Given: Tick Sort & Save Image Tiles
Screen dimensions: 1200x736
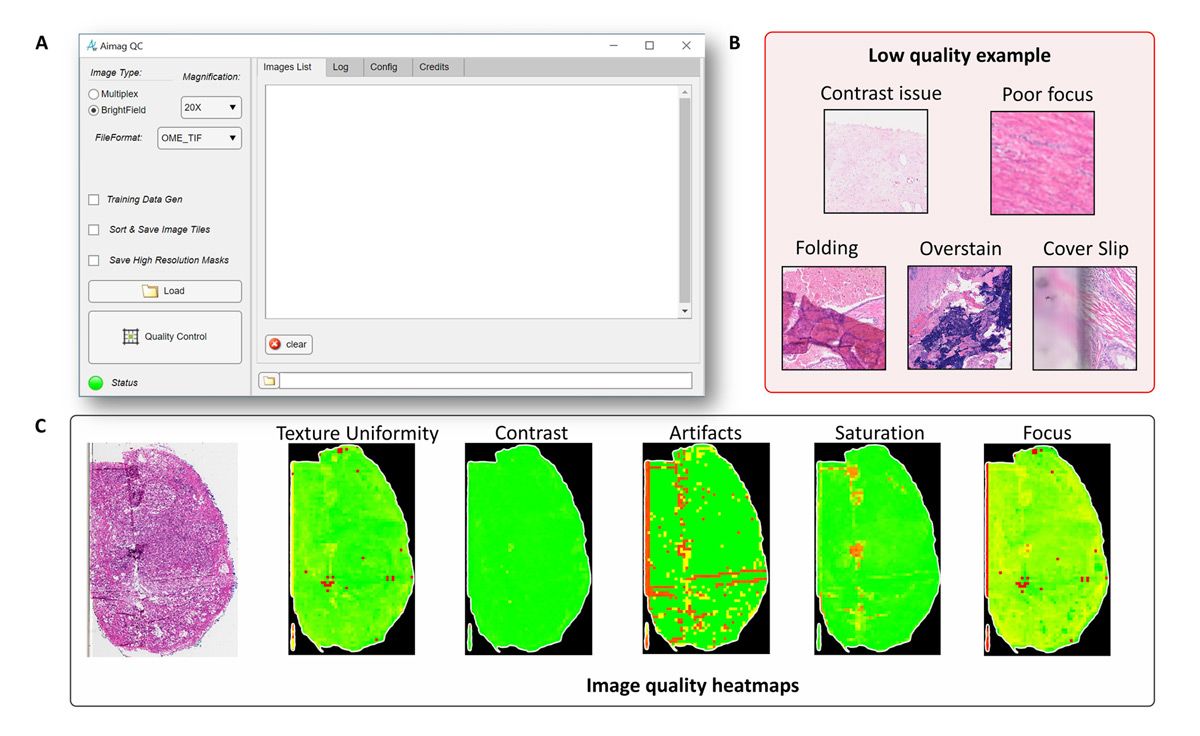Looking at the screenshot, I should point(94,230).
